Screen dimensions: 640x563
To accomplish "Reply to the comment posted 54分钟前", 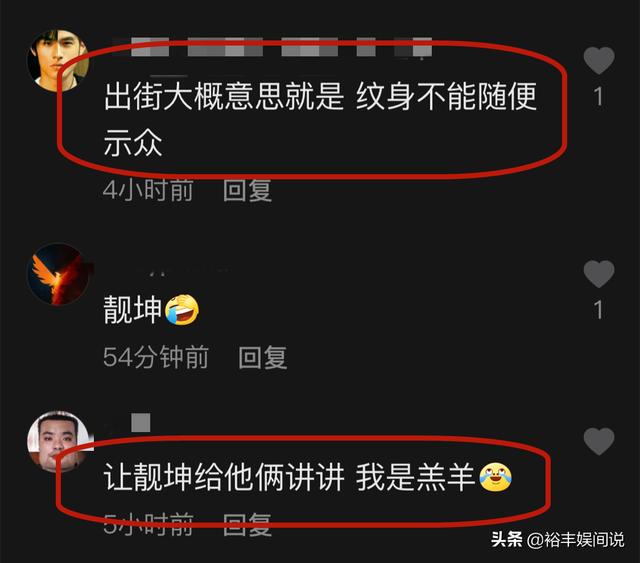I will click(262, 358).
